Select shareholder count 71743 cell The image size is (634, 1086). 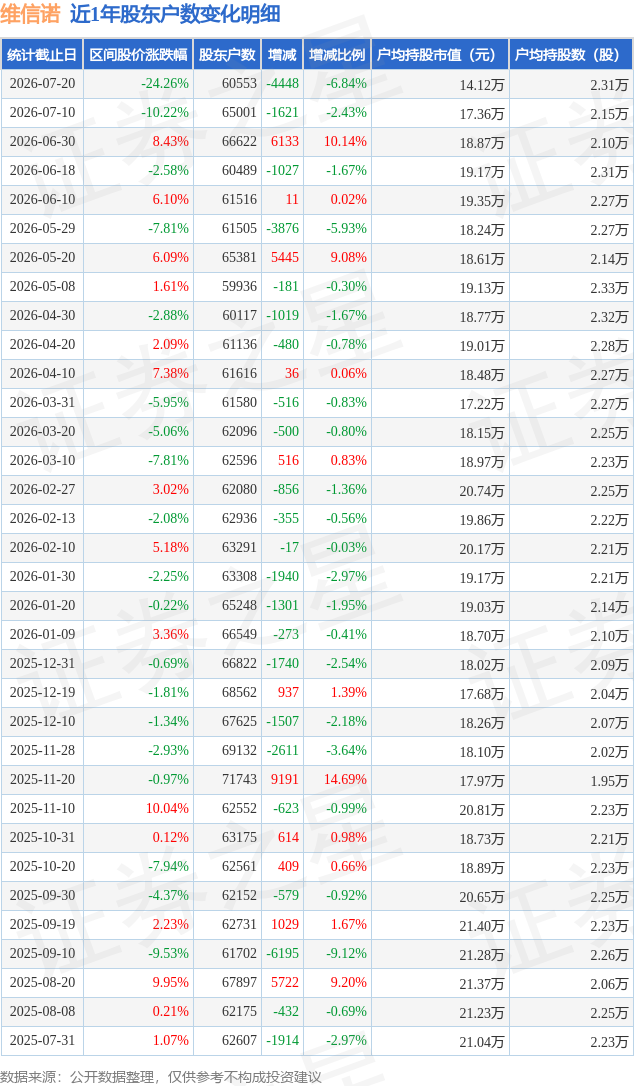point(239,779)
